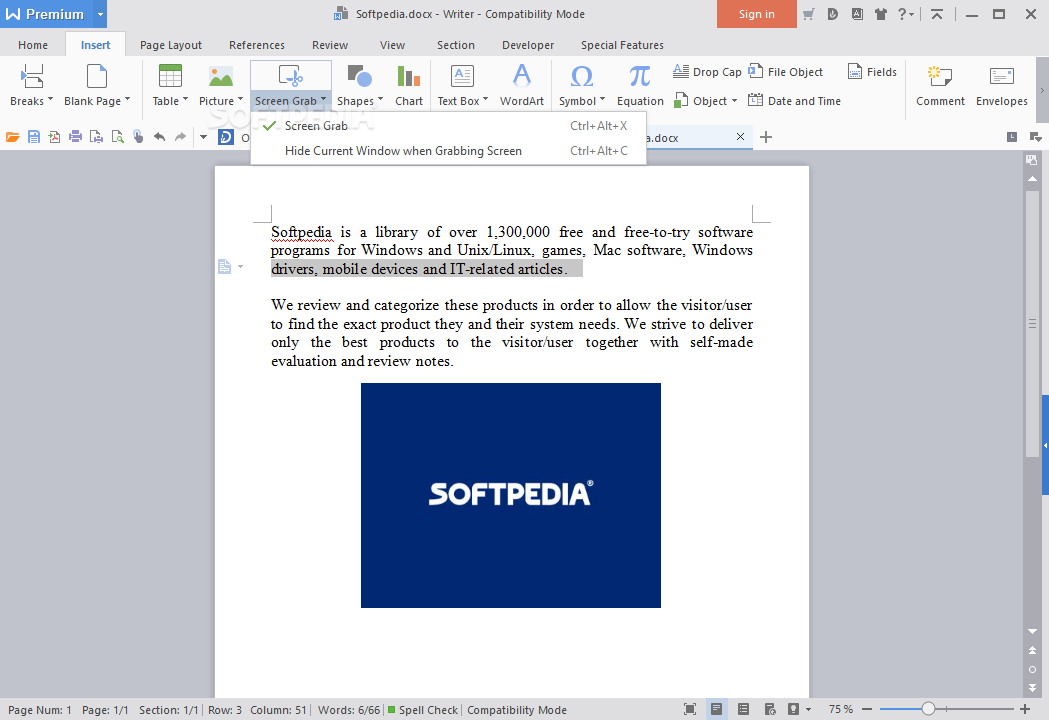Switch to the Home tab
This screenshot has height=720, width=1049.
click(x=33, y=45)
